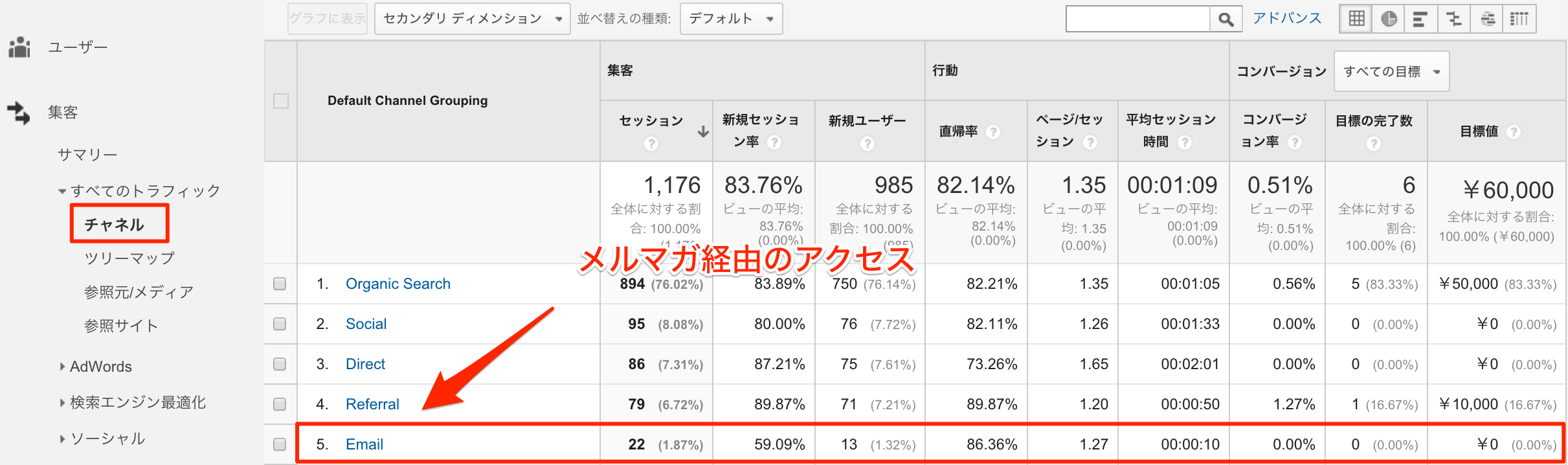The width and height of the screenshot is (1568, 465).
Task: Click the search magnifier button
Action: tap(1226, 19)
